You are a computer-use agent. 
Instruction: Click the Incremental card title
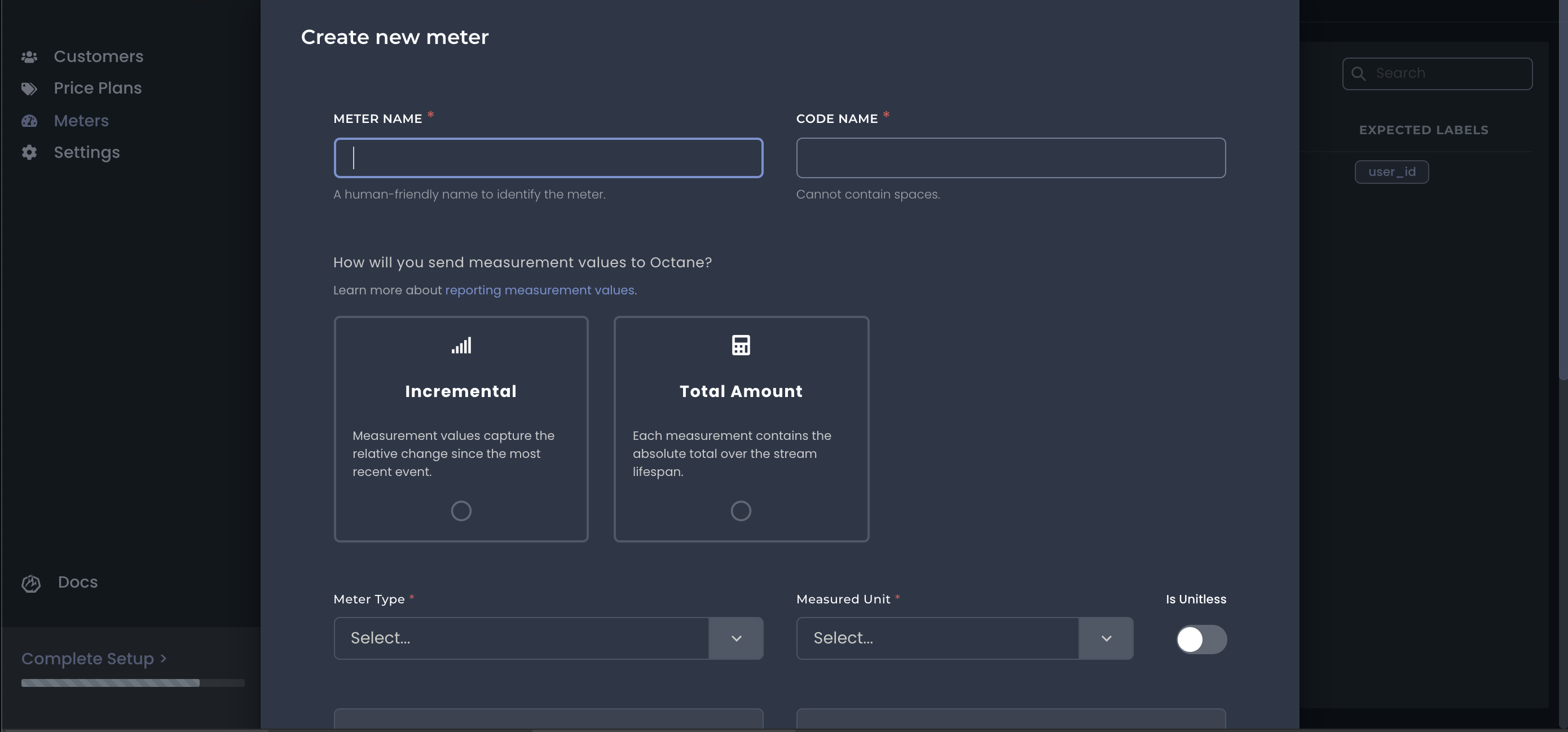tap(461, 391)
